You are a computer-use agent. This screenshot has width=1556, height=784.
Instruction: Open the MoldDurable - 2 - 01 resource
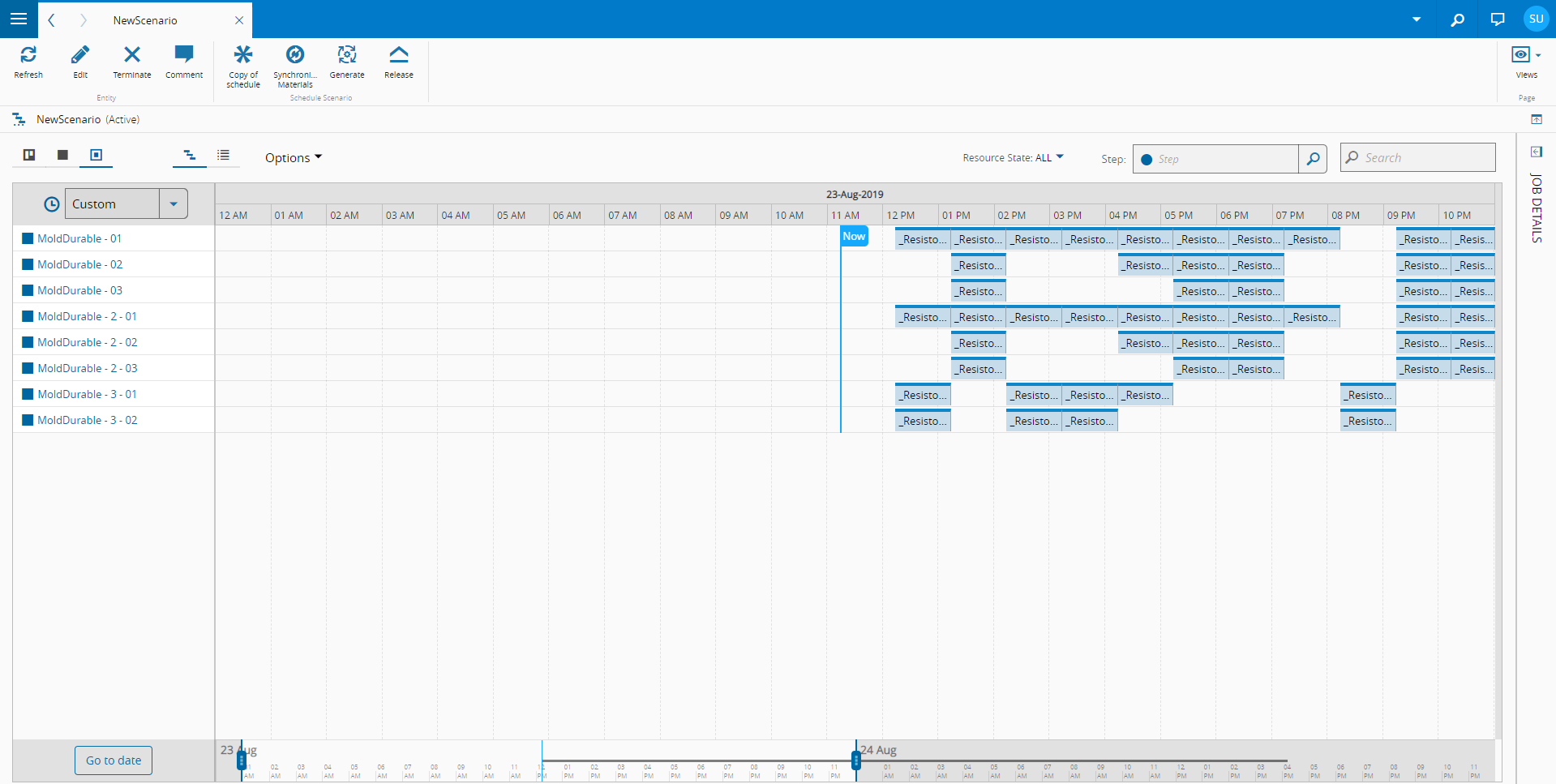(88, 316)
